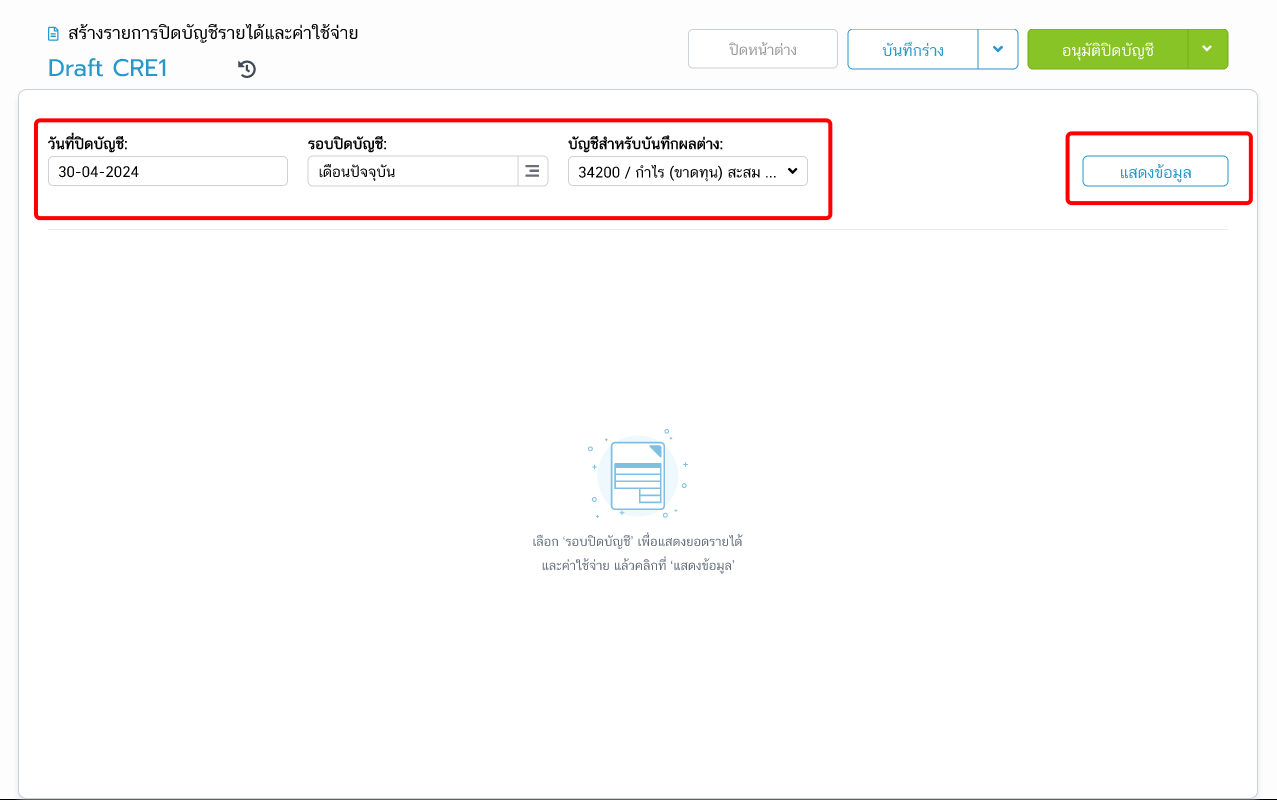Open the history icon next to Draft CRE1
The image size is (1277, 800).
pos(247,69)
